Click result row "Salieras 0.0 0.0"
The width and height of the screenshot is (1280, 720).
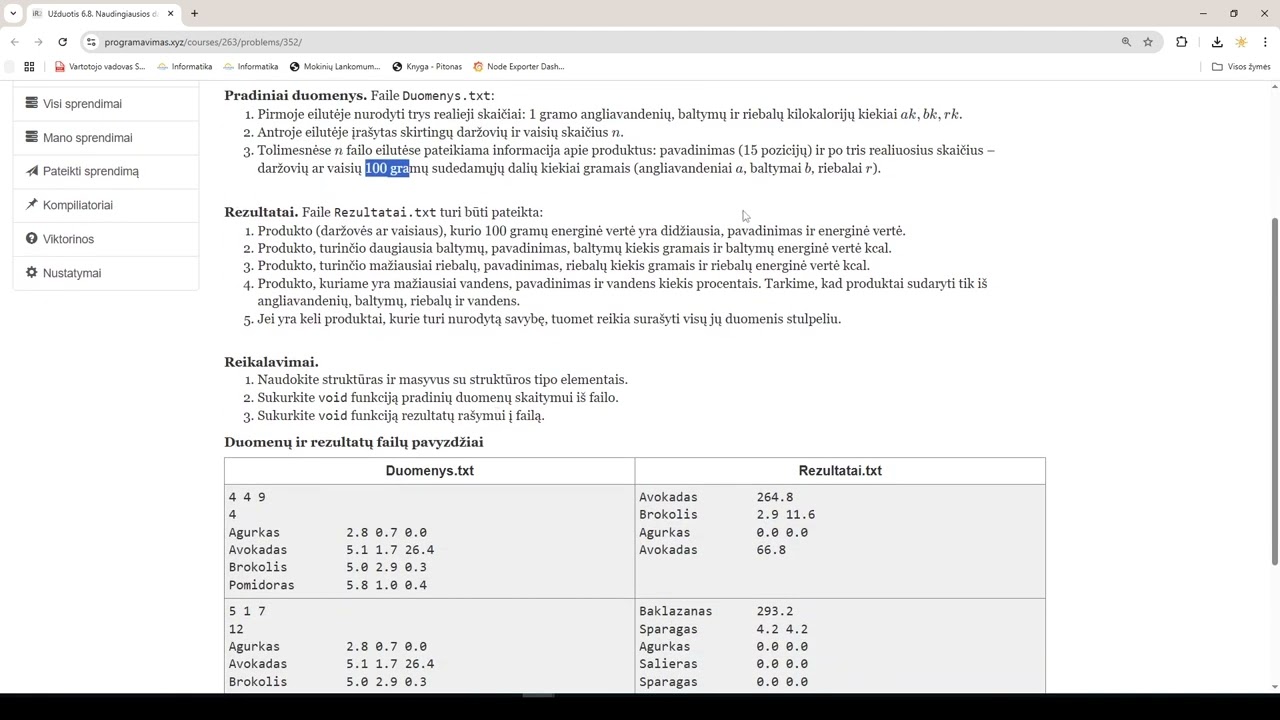click(x=724, y=664)
